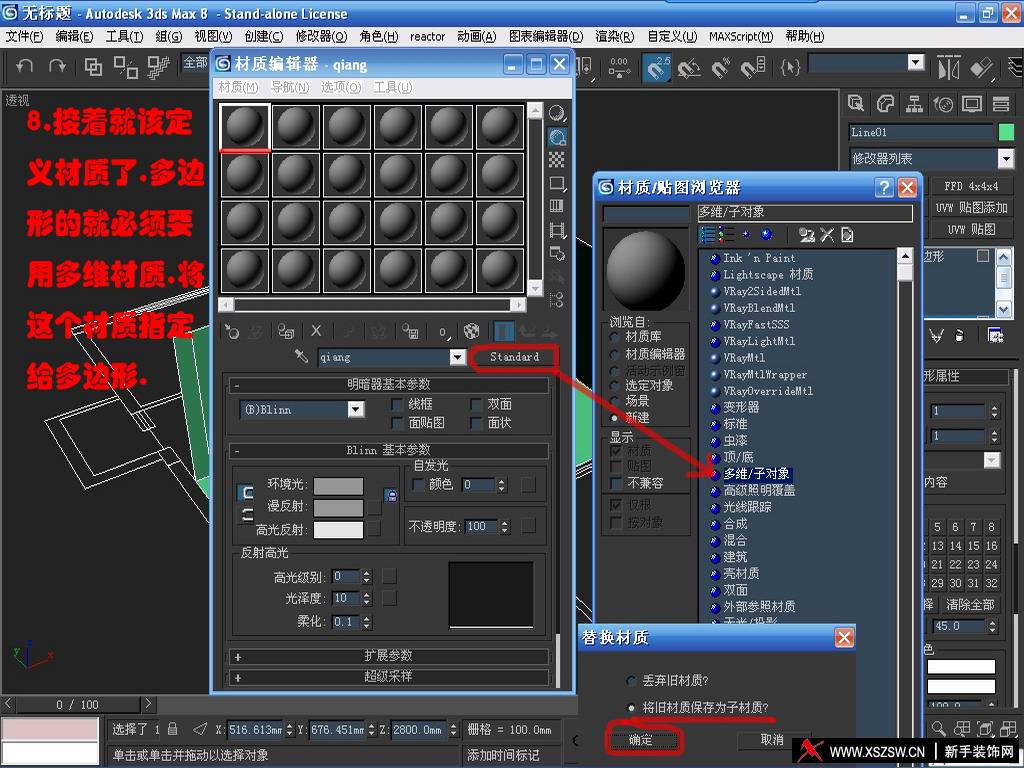Expand 超级采样 rollout
The height and width of the screenshot is (768, 1024).
pyautogui.click(x=388, y=677)
